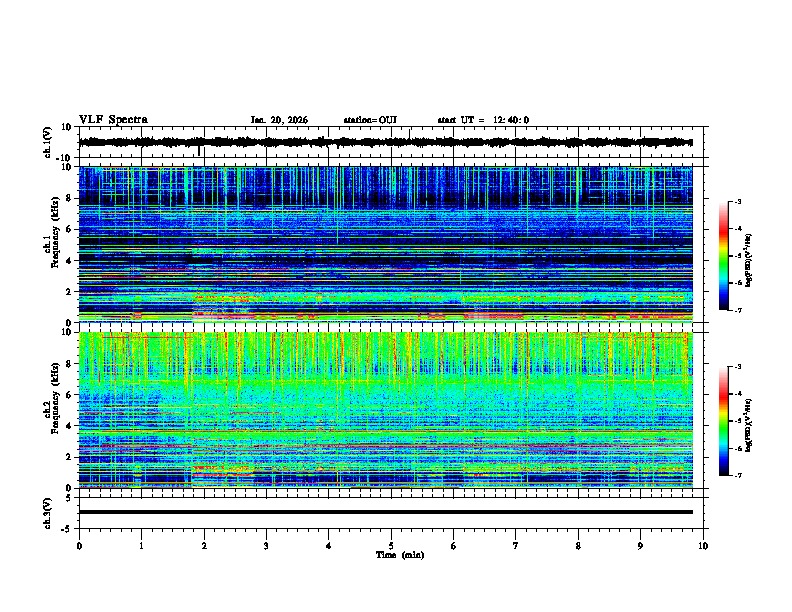Click the ch.2 color bar log(PSD) units label
Screen dimensions: 792x612
click(x=749, y=426)
